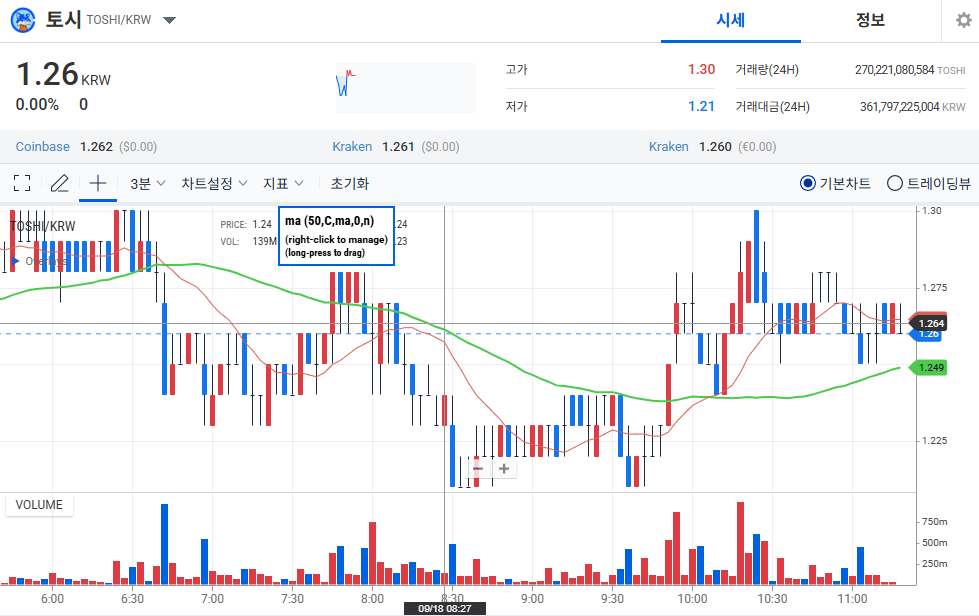Open the settings gear icon

[962, 20]
